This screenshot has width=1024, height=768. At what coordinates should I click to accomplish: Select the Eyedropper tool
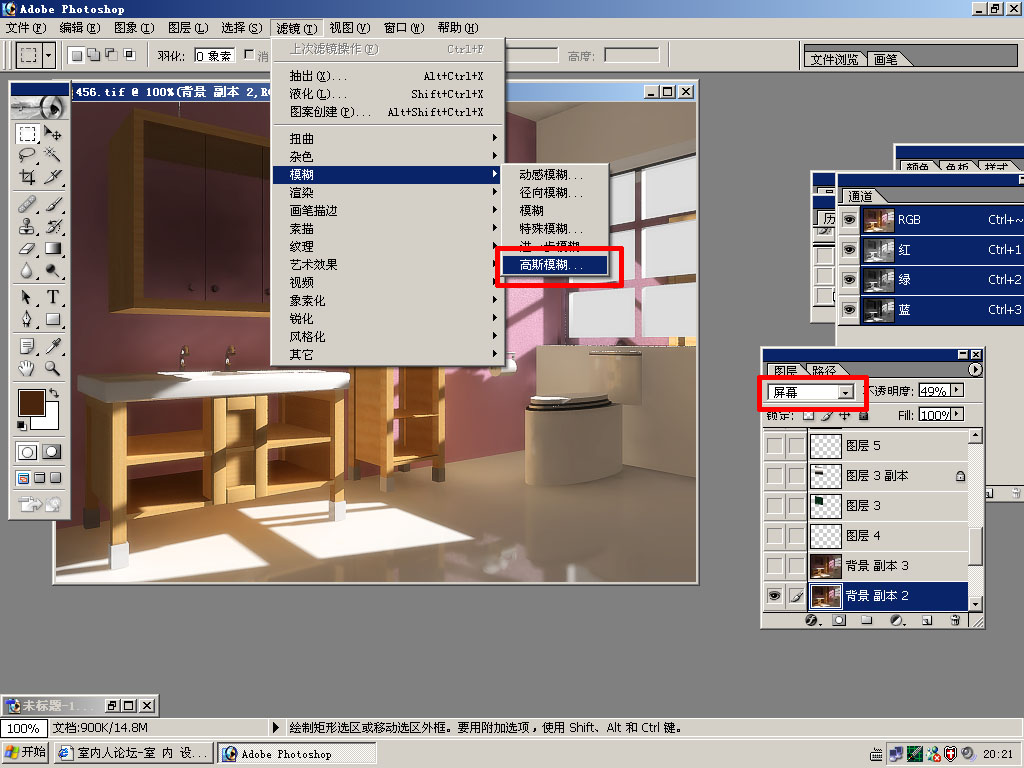tap(53, 346)
